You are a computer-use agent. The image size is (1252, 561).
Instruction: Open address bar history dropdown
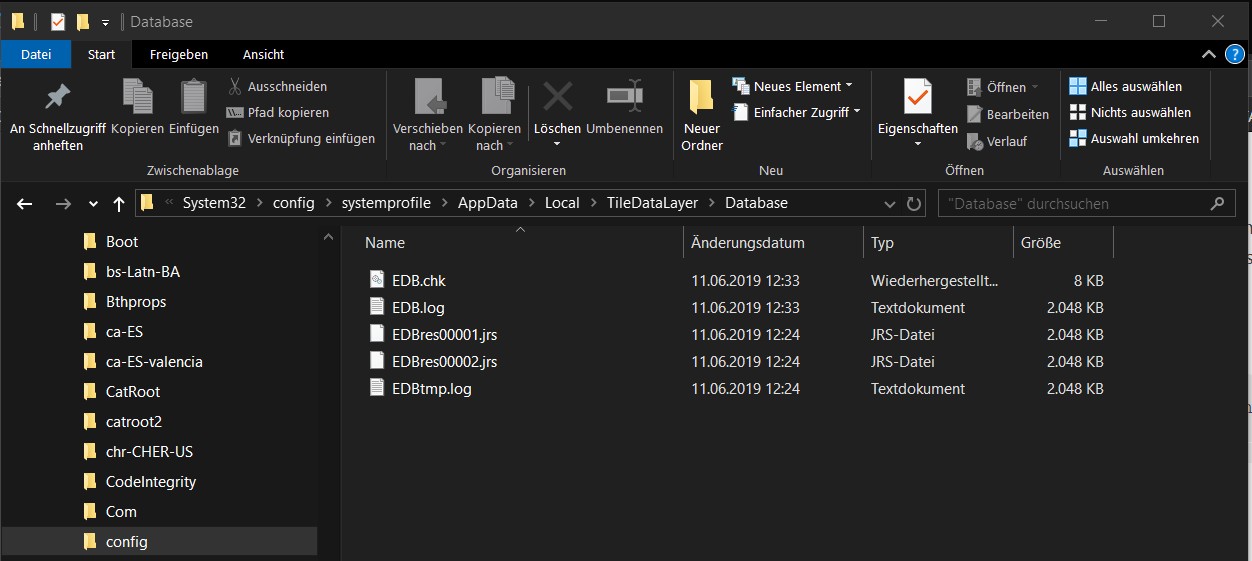point(890,203)
